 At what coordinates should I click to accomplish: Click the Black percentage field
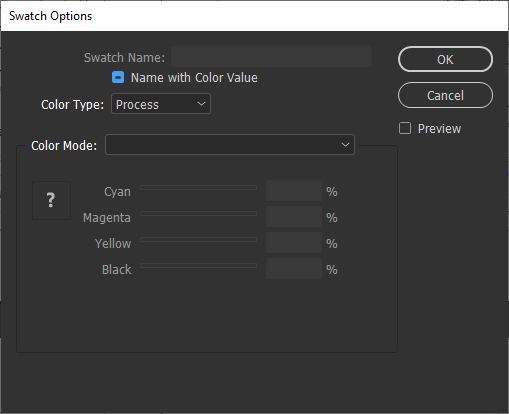tap(294, 269)
